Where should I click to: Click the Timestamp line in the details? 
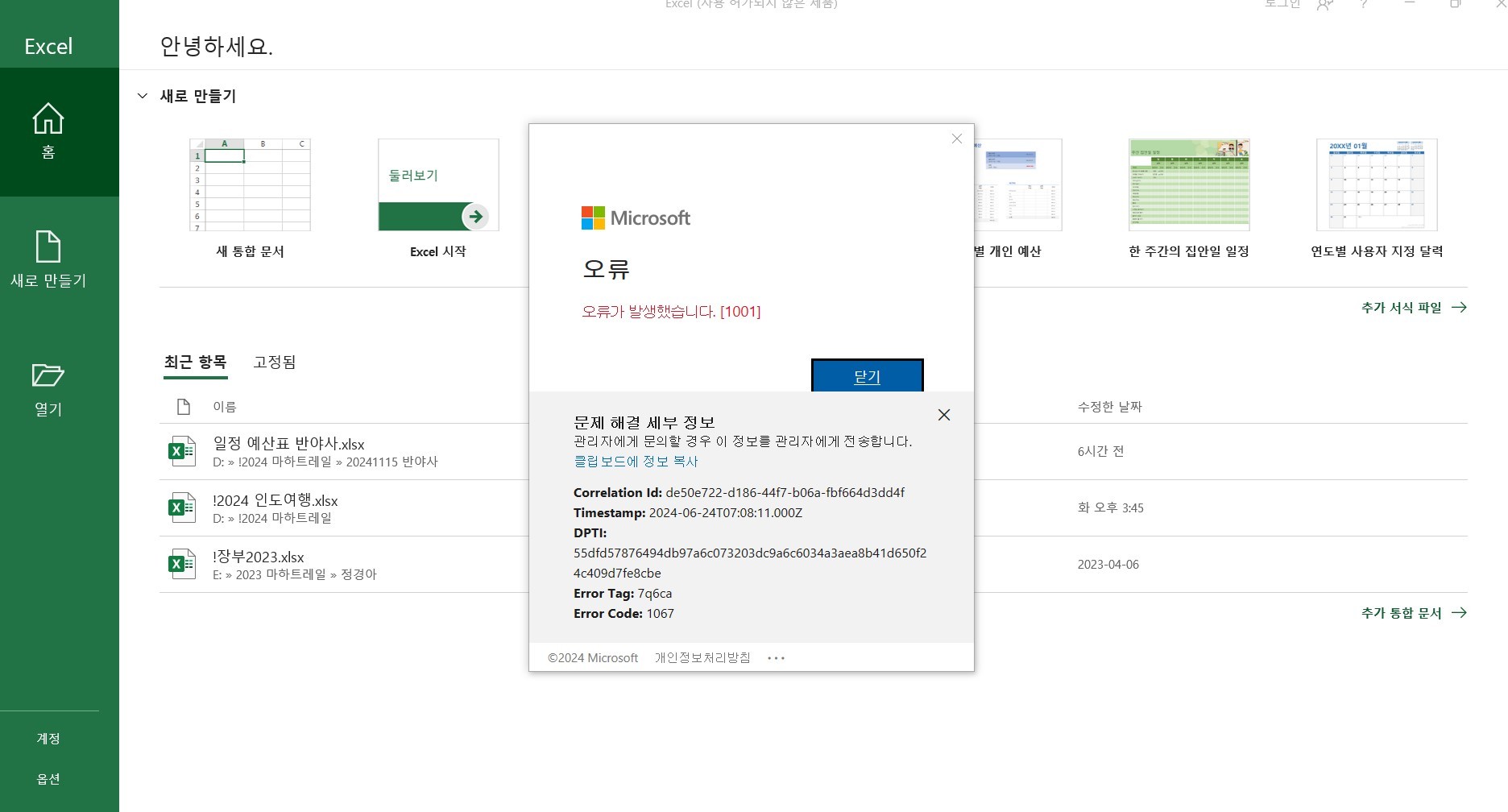point(688,513)
